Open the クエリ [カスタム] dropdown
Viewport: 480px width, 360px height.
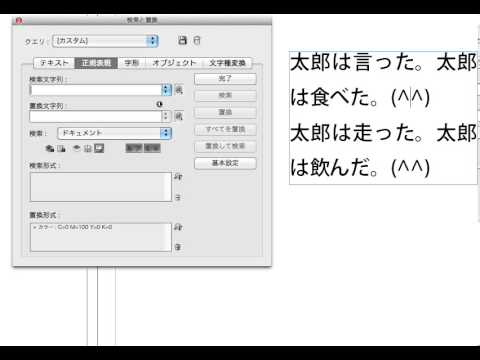[105, 41]
